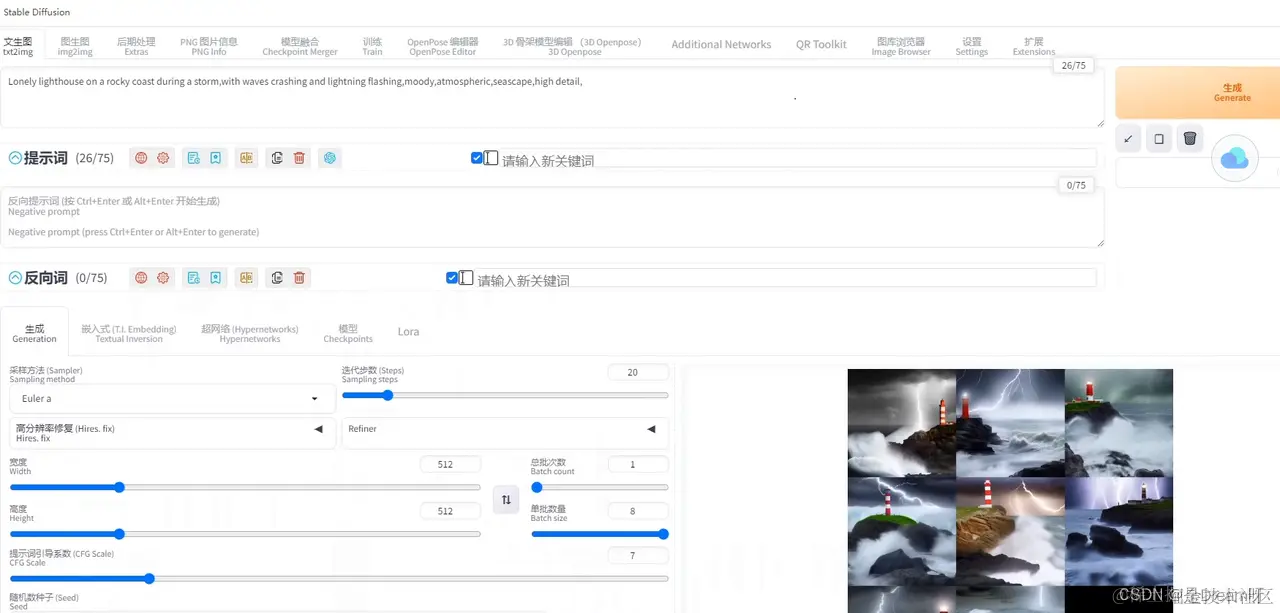Adjust the Sampling steps slider

click(x=505, y=395)
